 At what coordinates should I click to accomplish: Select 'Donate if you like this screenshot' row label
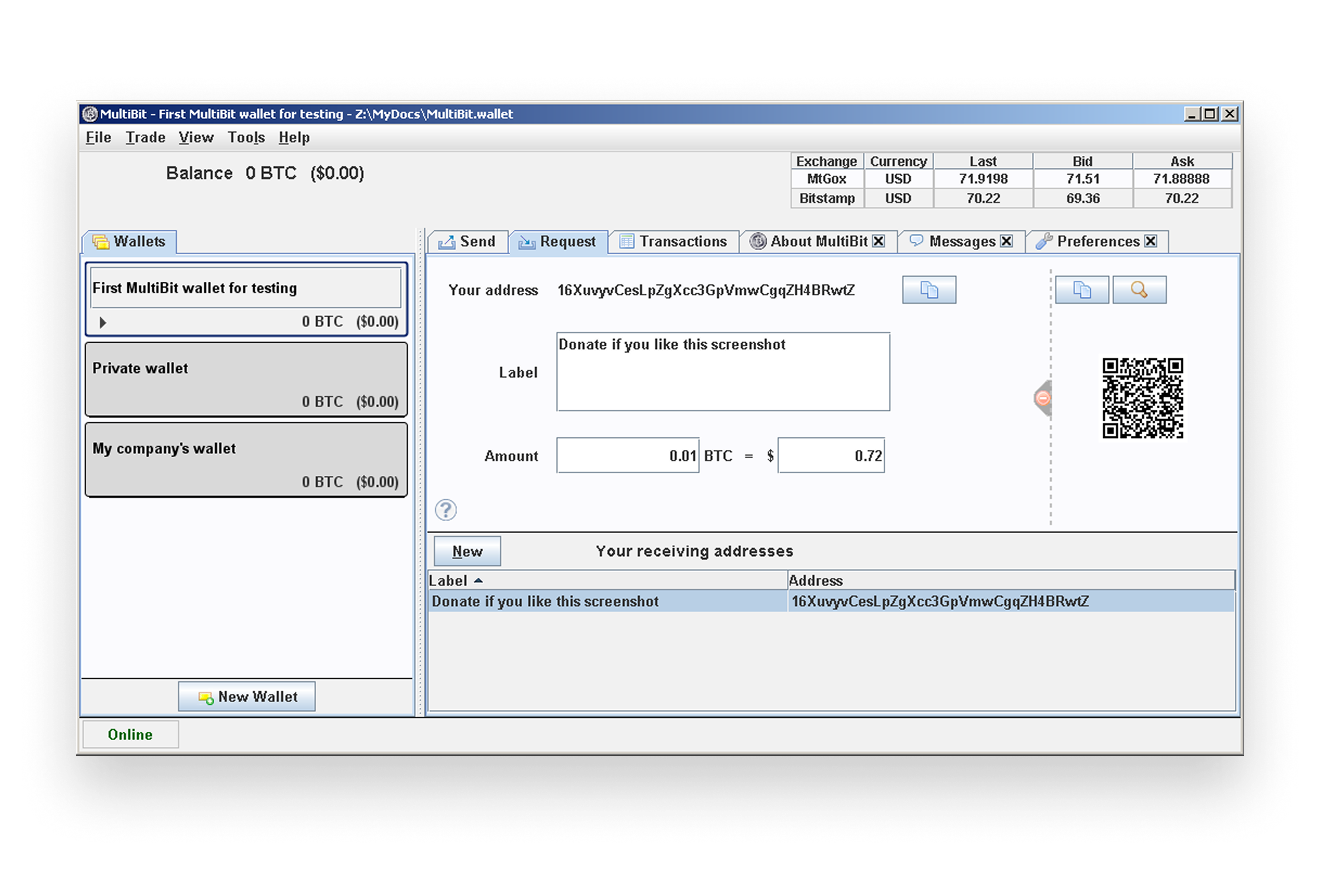tap(607, 601)
